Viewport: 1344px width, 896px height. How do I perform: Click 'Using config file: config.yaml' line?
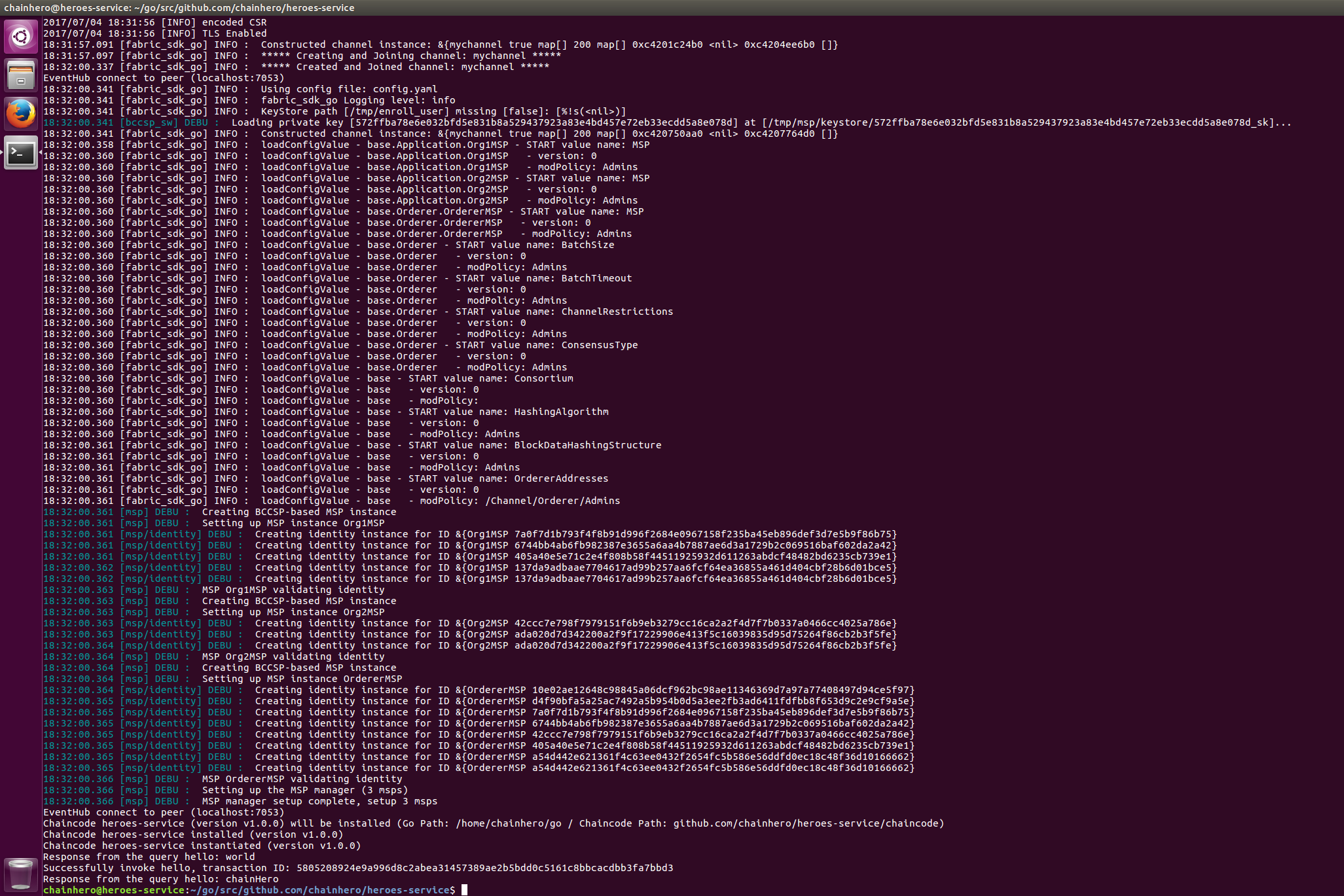point(348,89)
